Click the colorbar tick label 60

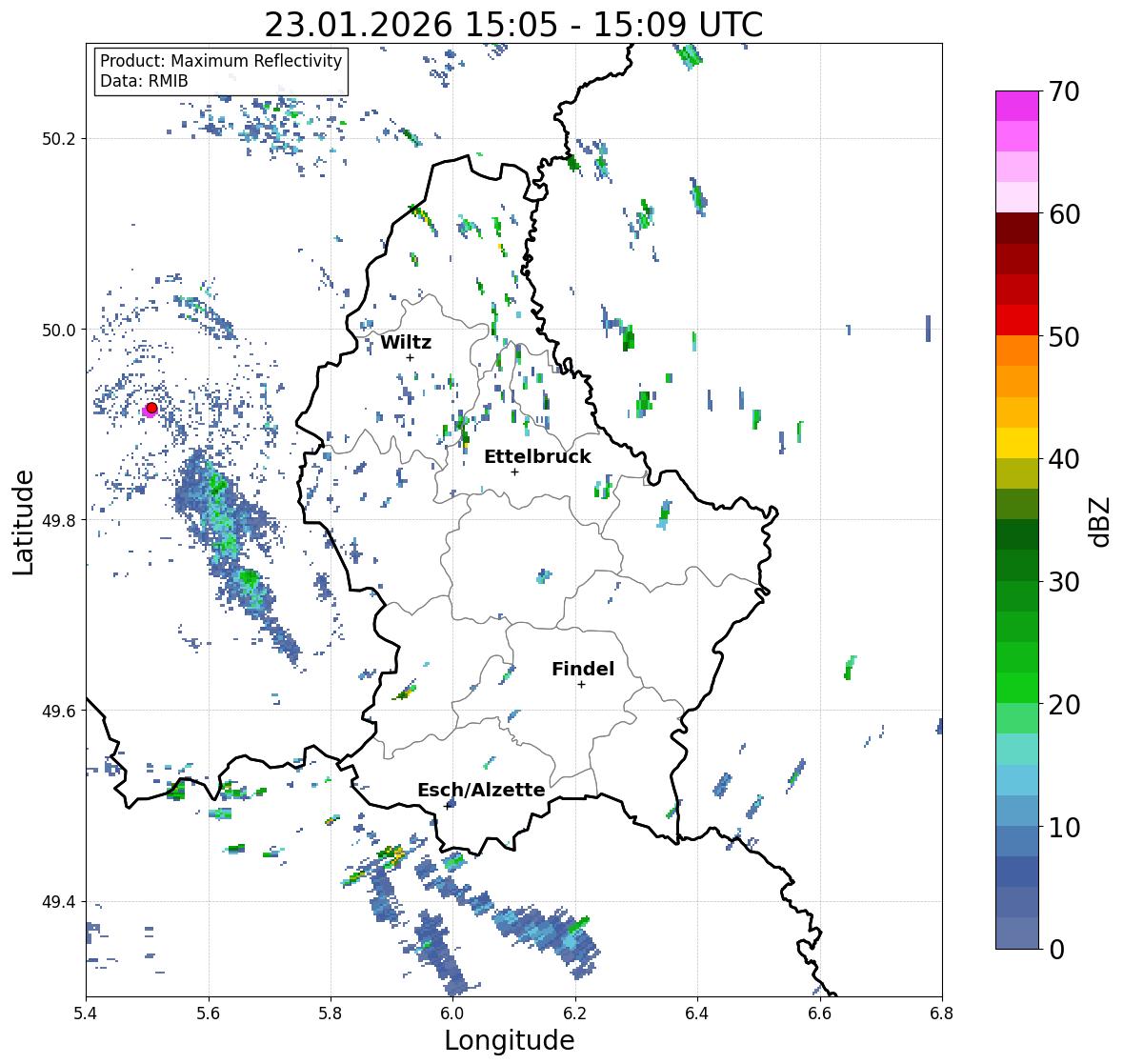(x=1064, y=214)
